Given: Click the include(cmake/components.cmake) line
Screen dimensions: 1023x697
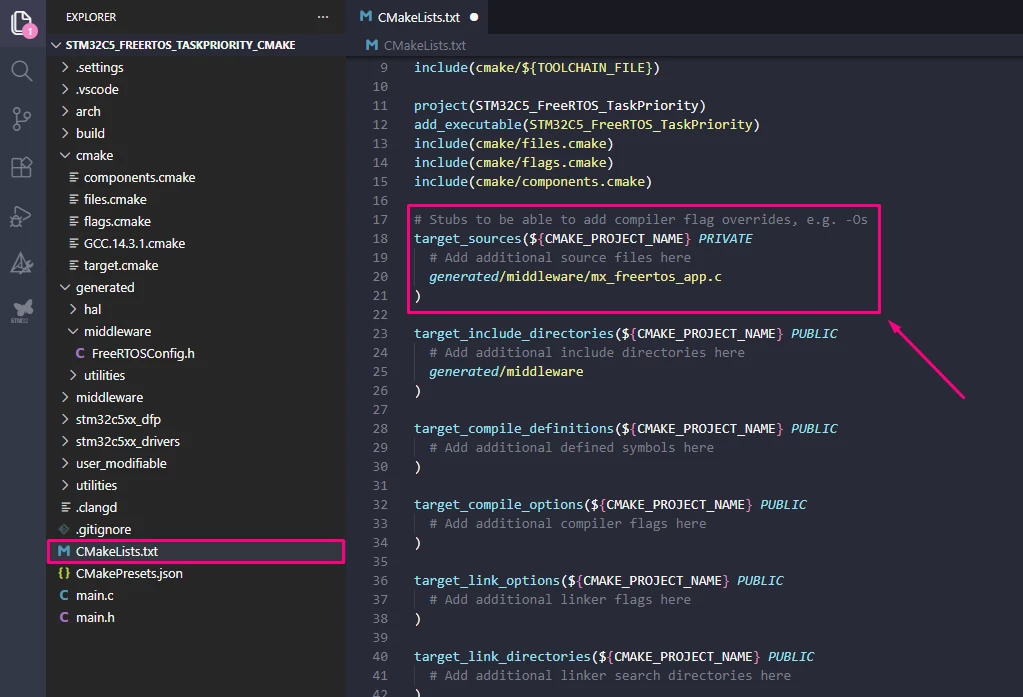Looking at the screenshot, I should pyautogui.click(x=532, y=181).
